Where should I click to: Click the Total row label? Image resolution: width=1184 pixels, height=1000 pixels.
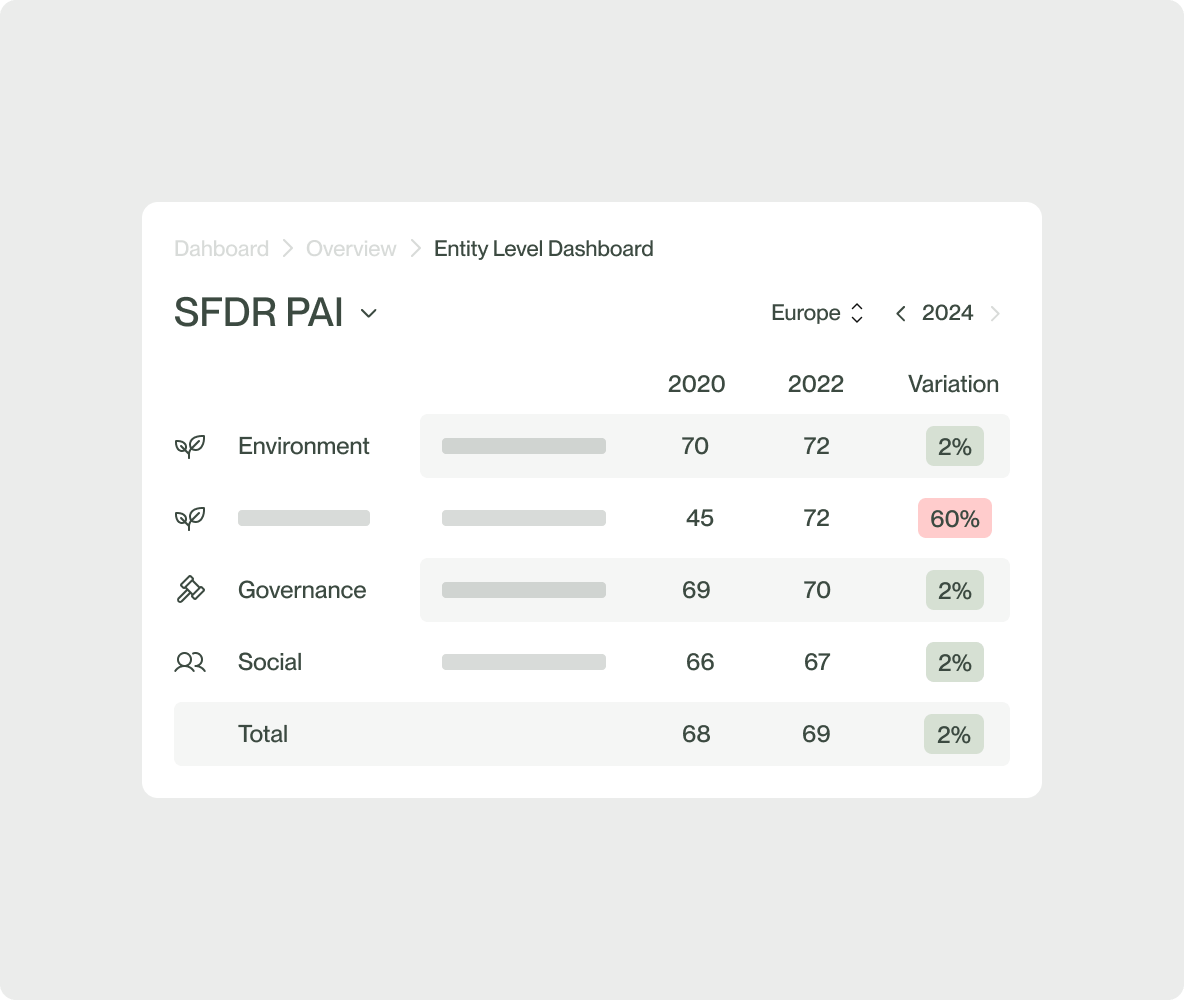(x=263, y=734)
